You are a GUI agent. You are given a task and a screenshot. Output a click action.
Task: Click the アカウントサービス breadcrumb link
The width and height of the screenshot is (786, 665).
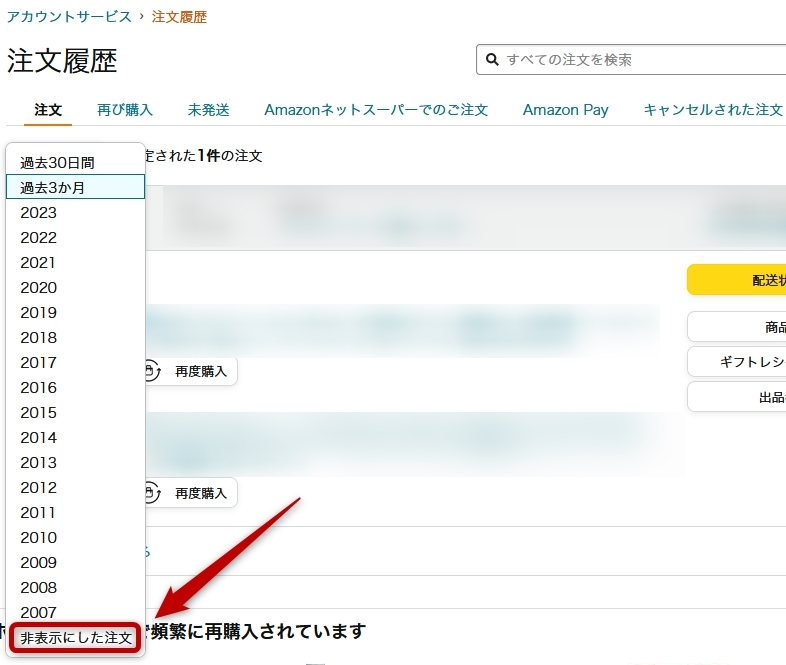pyautogui.click(x=69, y=17)
